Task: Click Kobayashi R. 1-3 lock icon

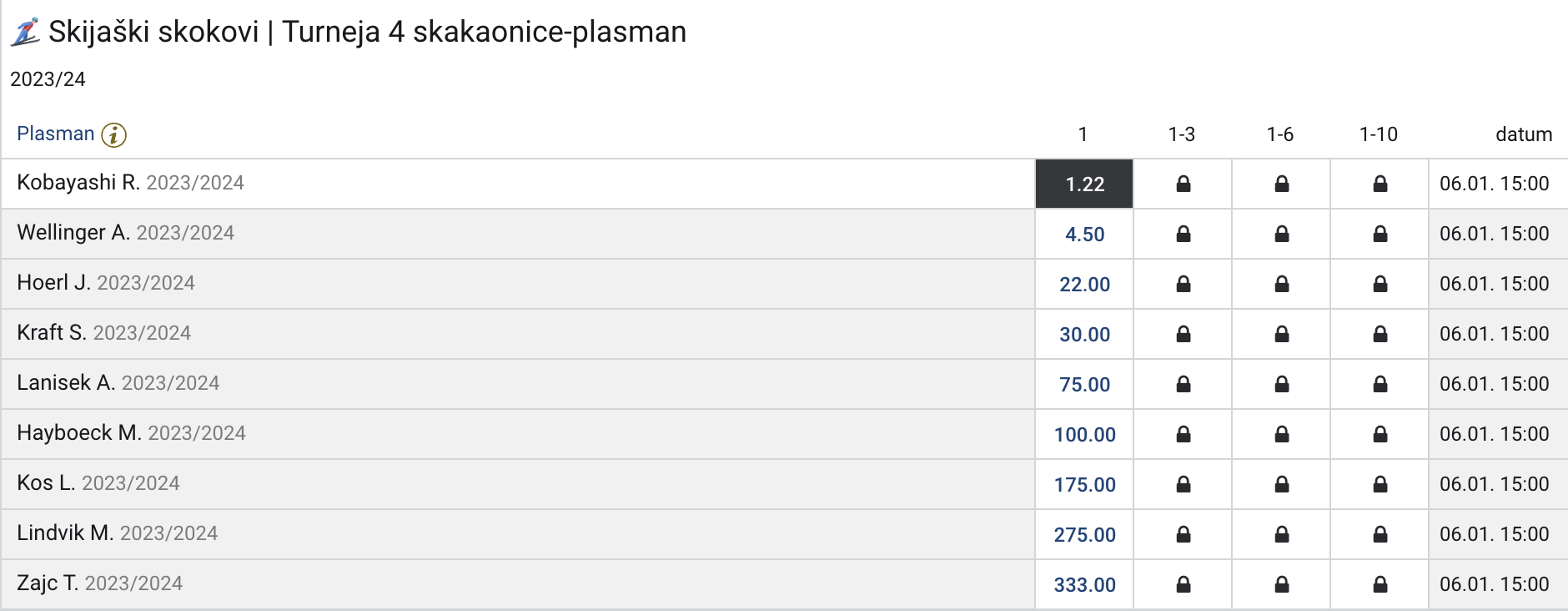Action: click(x=1183, y=184)
